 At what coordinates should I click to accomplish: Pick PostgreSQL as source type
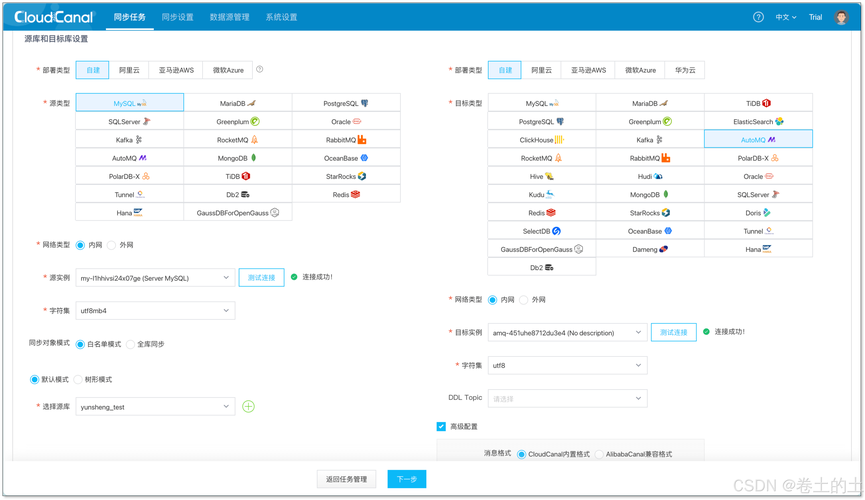(x=346, y=103)
